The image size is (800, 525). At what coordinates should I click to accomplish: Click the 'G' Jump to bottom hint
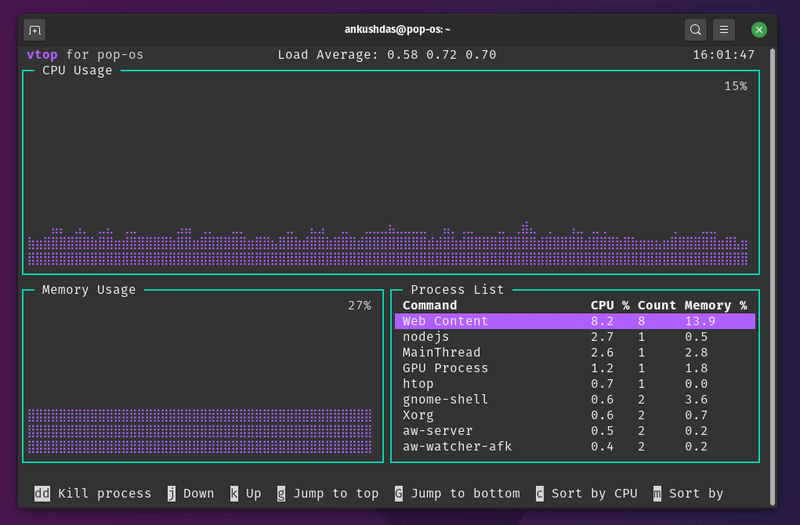pyautogui.click(x=457, y=493)
